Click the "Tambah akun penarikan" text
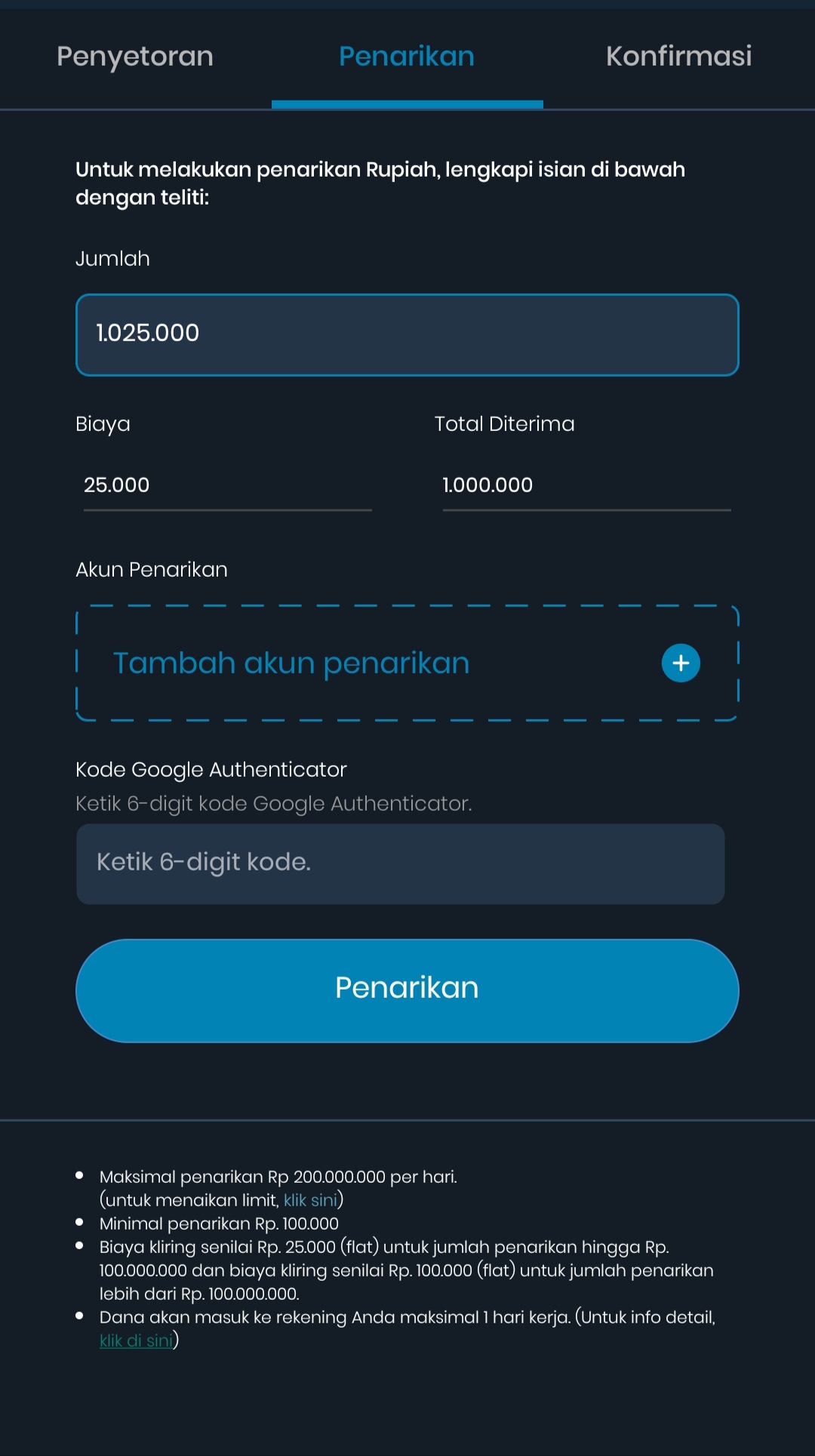 [x=291, y=663]
